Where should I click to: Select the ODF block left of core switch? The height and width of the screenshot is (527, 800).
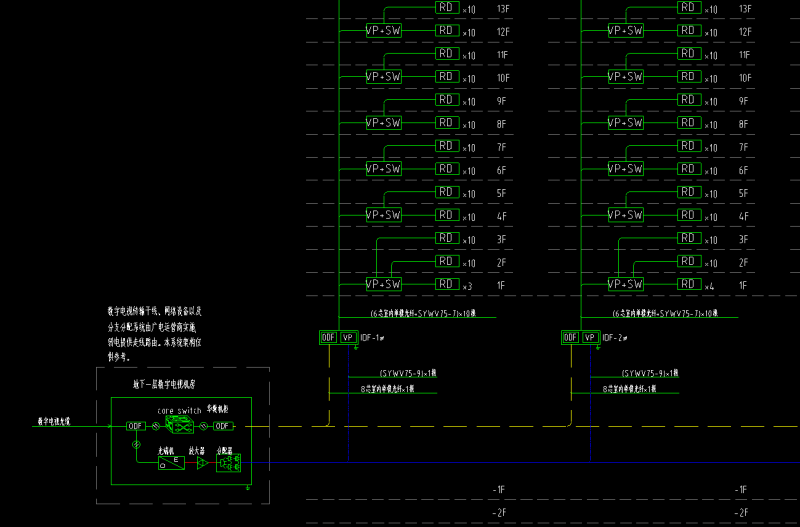tap(136, 426)
